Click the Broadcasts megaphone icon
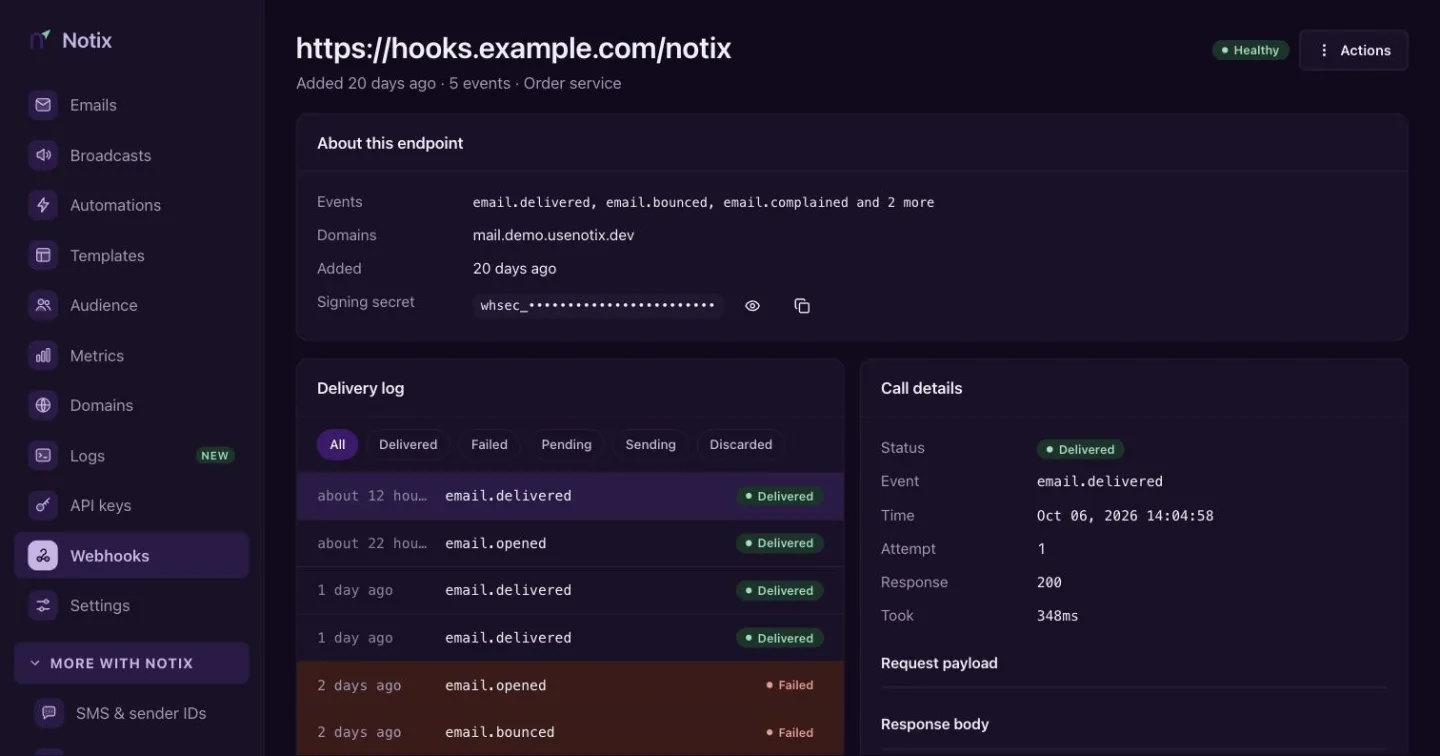 coord(43,155)
